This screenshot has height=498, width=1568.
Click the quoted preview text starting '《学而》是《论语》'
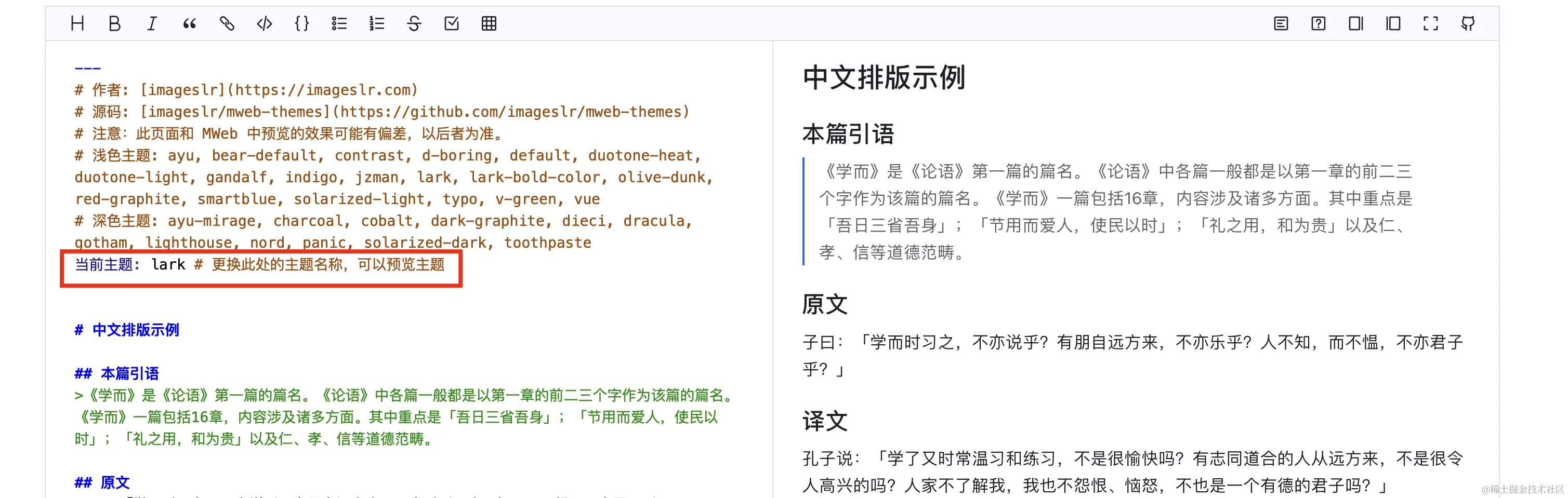[x=1116, y=211]
